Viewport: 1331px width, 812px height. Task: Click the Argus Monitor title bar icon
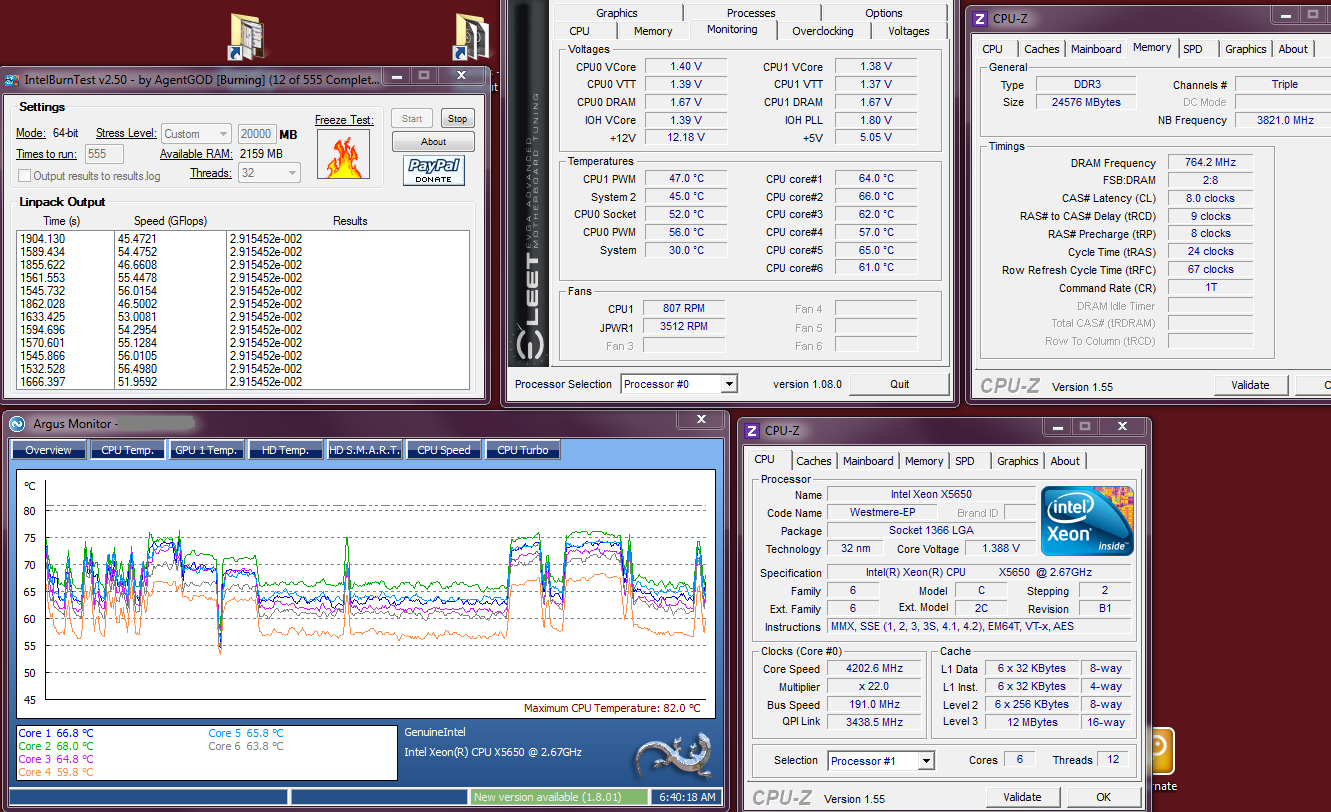pyautogui.click(x=17, y=424)
